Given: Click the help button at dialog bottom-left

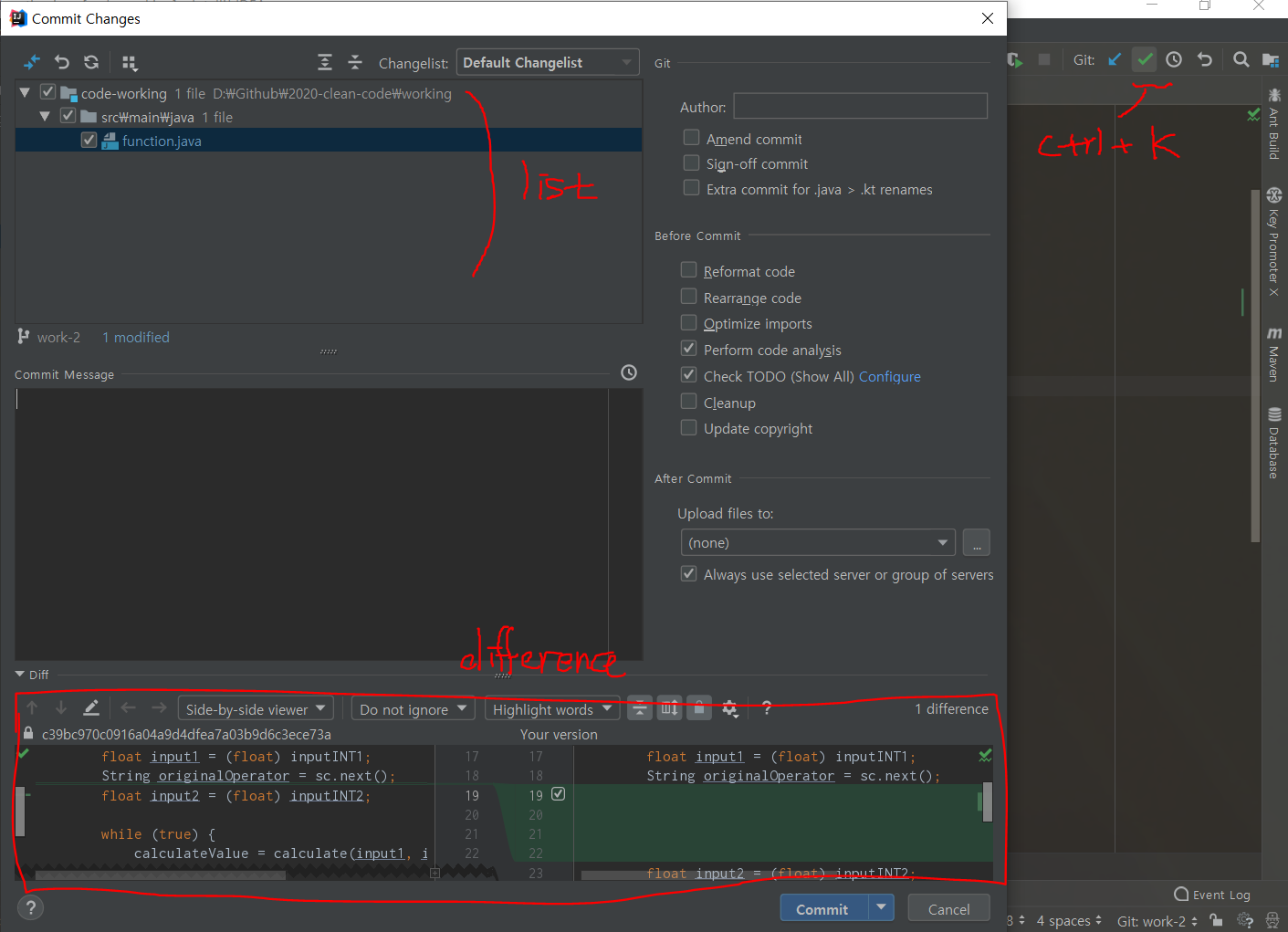Looking at the screenshot, I should [x=30, y=907].
